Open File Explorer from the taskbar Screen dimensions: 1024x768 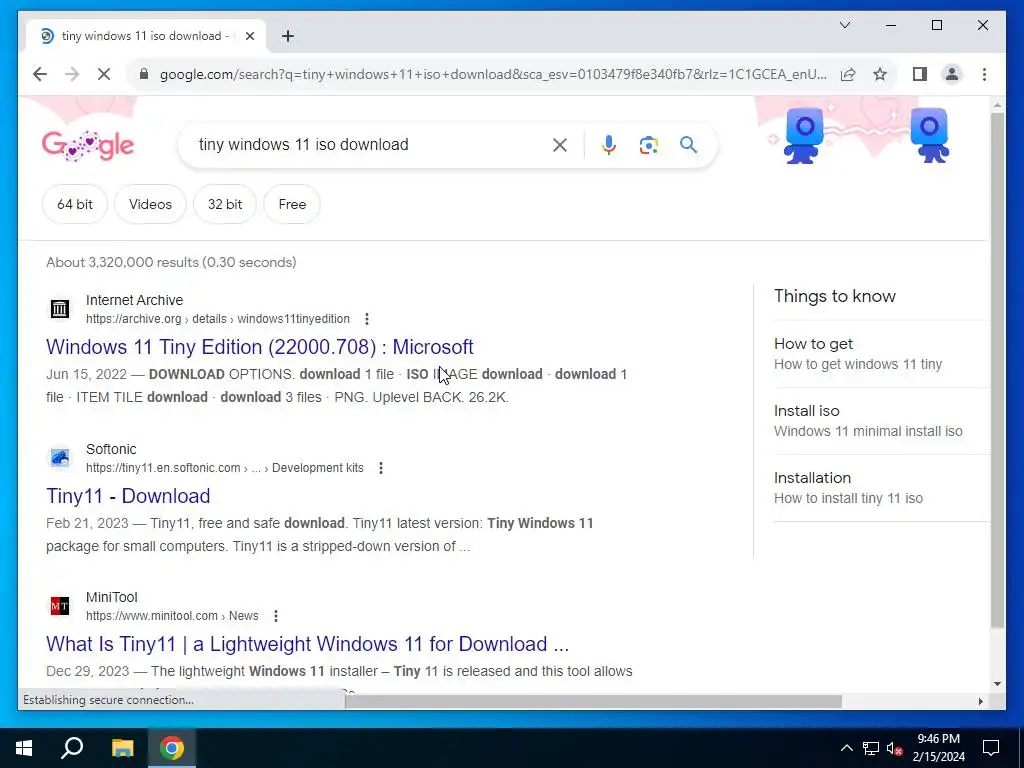click(x=122, y=748)
